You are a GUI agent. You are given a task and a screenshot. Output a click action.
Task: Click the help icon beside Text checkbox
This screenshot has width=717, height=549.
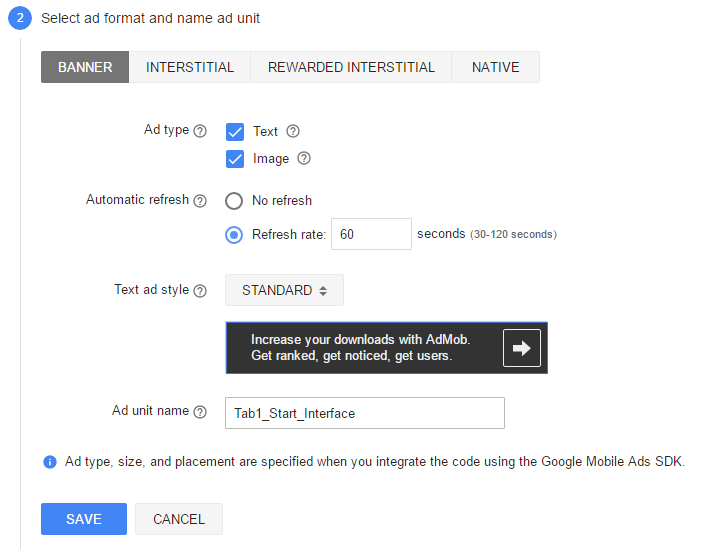(293, 131)
